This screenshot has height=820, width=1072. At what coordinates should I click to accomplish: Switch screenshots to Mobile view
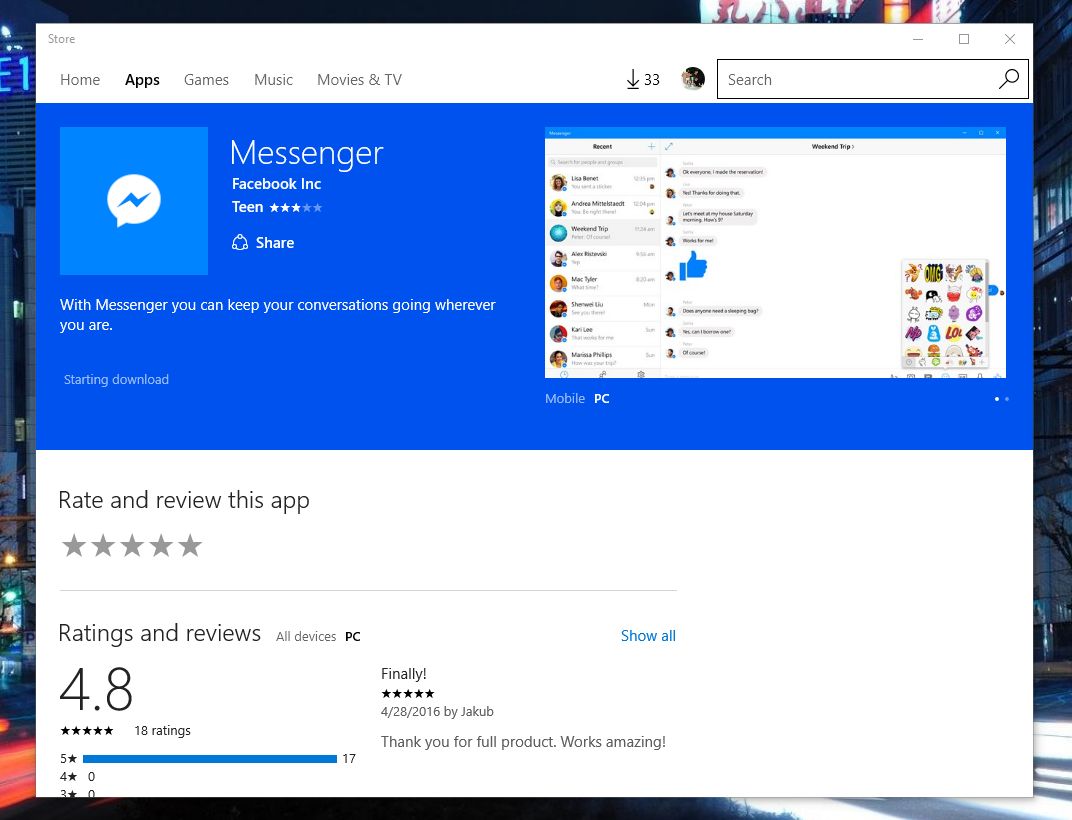(x=565, y=398)
